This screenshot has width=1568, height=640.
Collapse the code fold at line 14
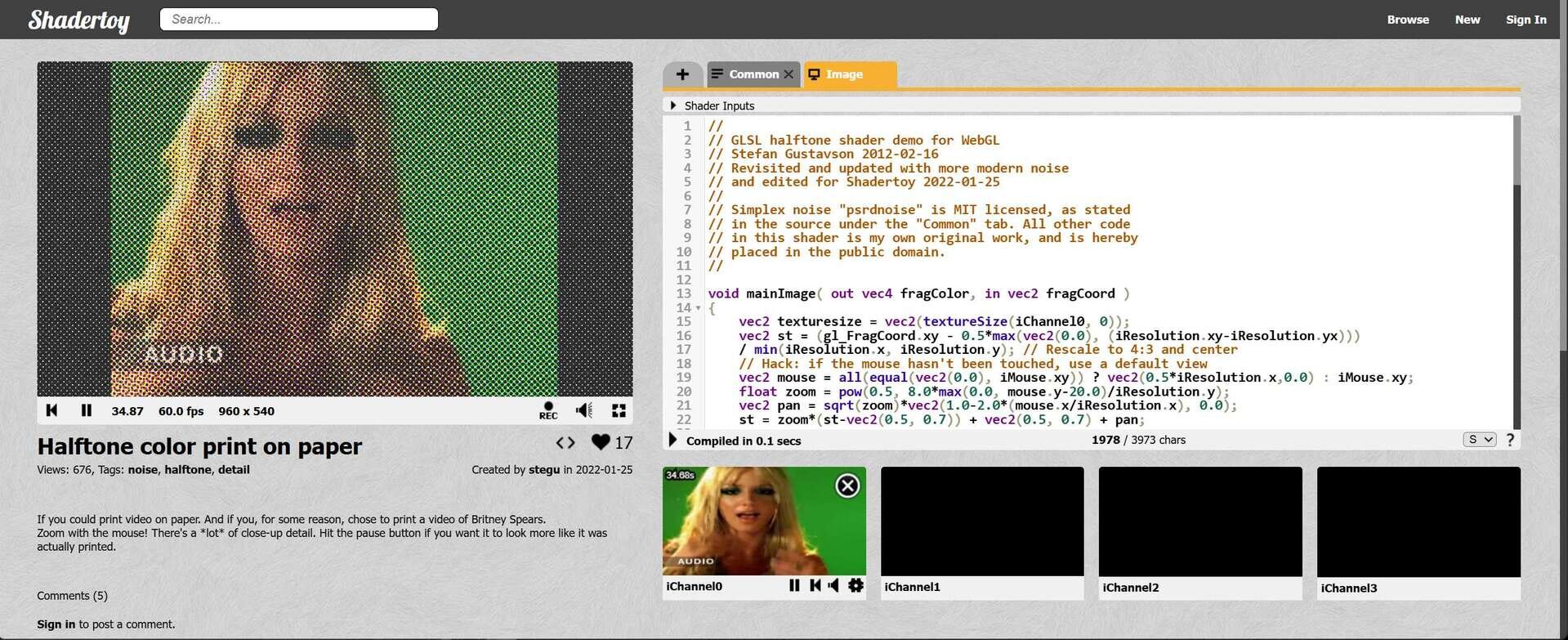698,308
